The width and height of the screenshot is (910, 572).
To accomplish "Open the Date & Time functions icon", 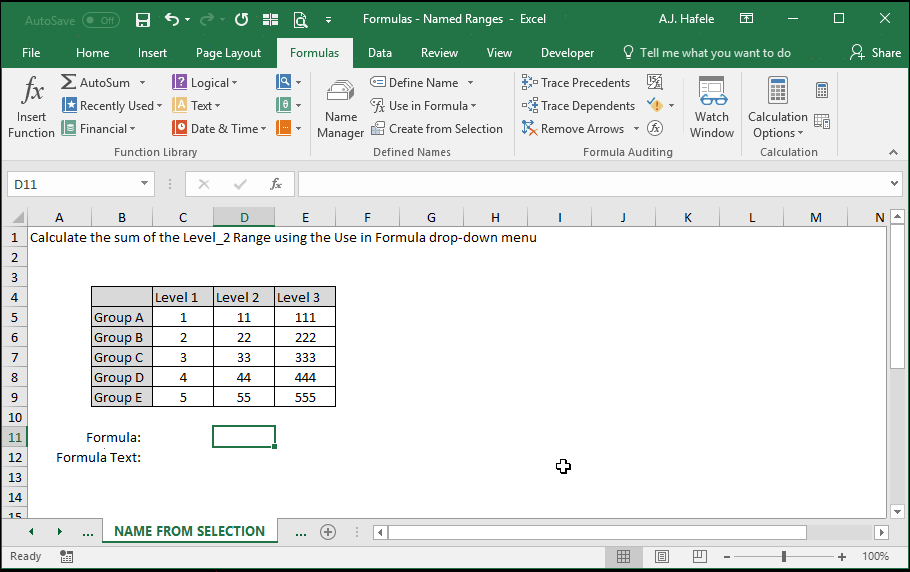I will (179, 128).
